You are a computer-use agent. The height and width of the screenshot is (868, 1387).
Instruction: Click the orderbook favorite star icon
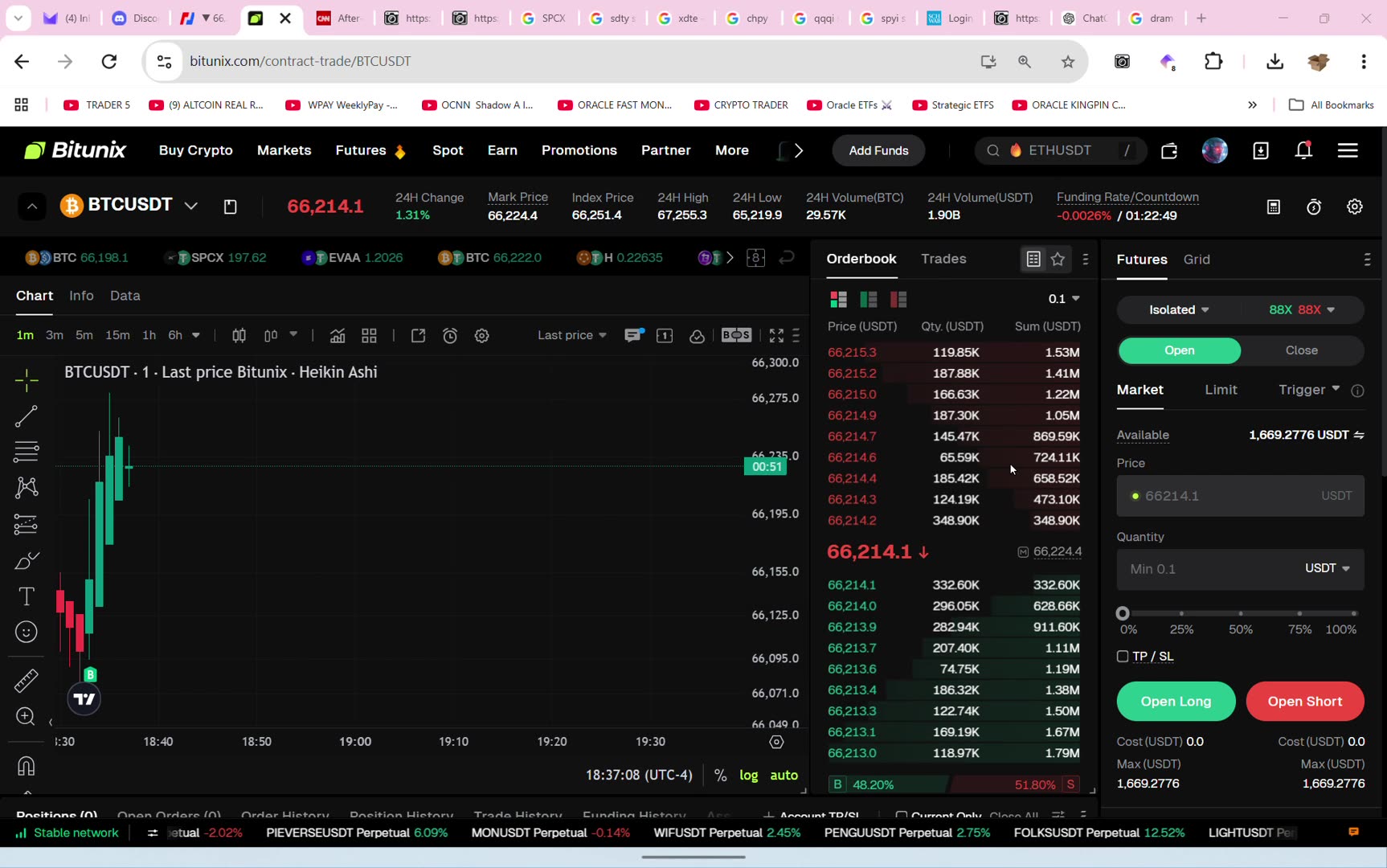(1058, 259)
